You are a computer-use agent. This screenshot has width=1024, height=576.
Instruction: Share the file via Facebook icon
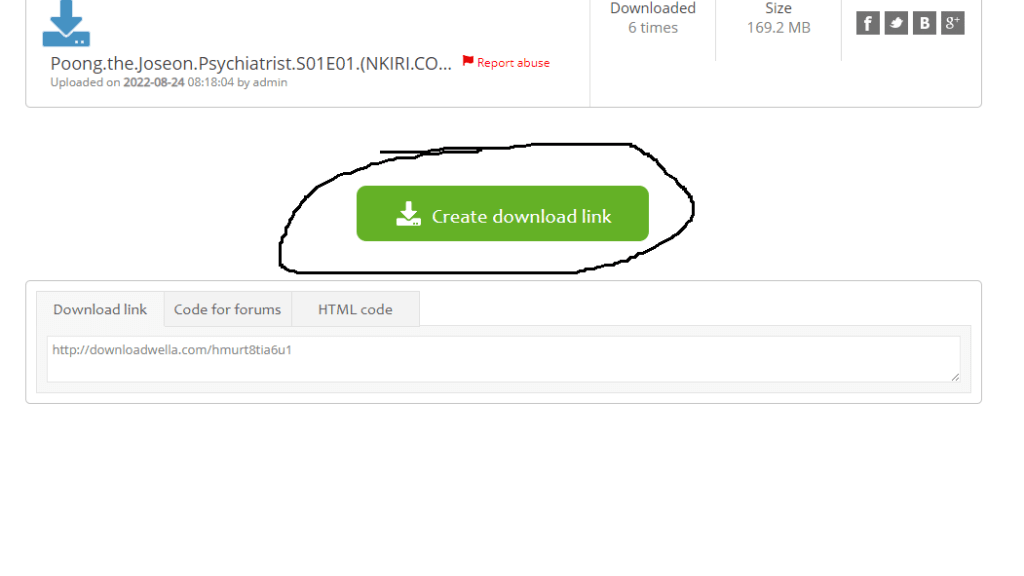click(x=867, y=24)
